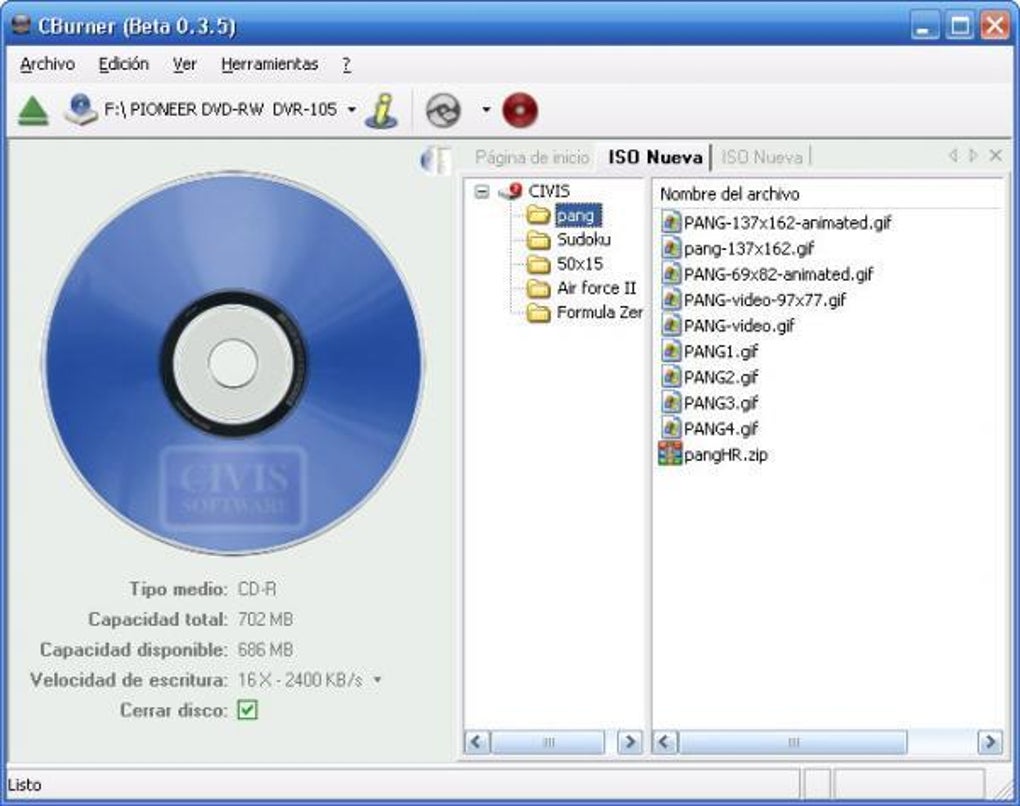Click file list horizontal scrollbar thumb
The image size is (1020, 806).
tap(793, 742)
